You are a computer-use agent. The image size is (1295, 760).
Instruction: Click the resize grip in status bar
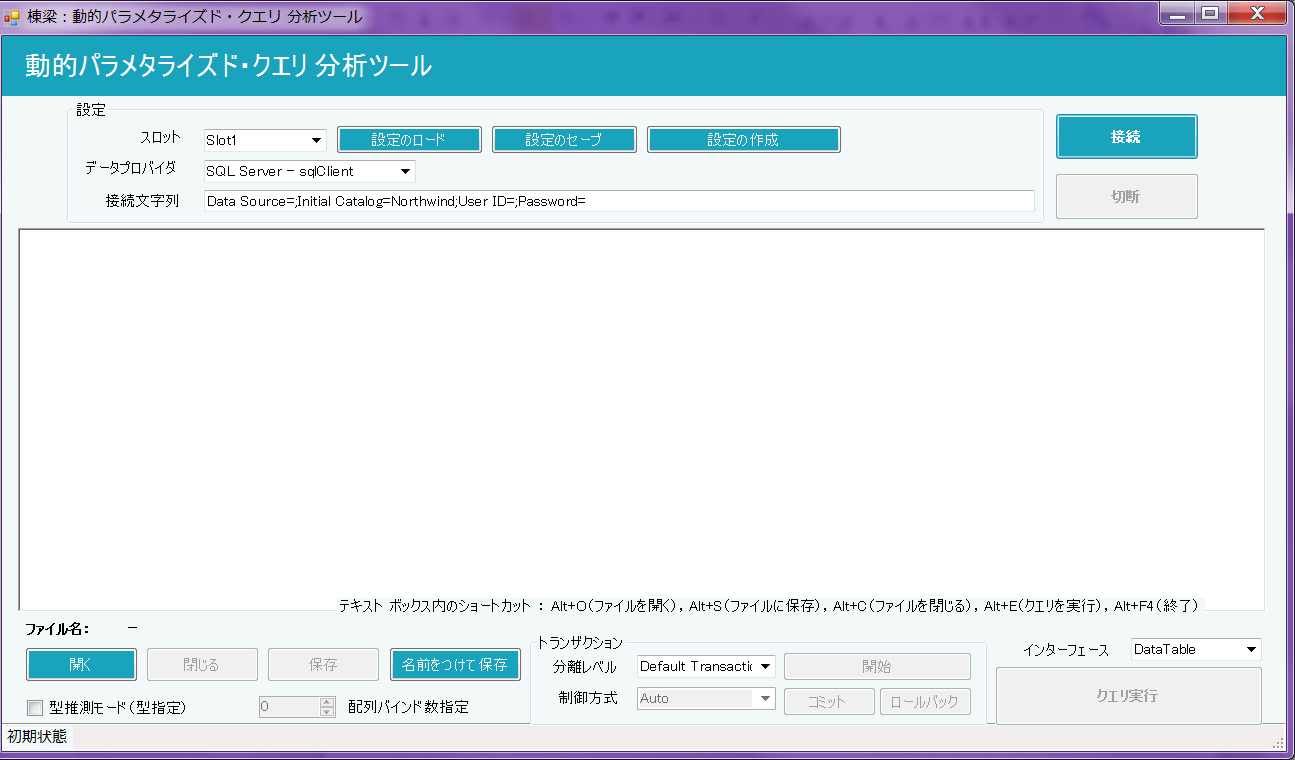coord(1277,742)
